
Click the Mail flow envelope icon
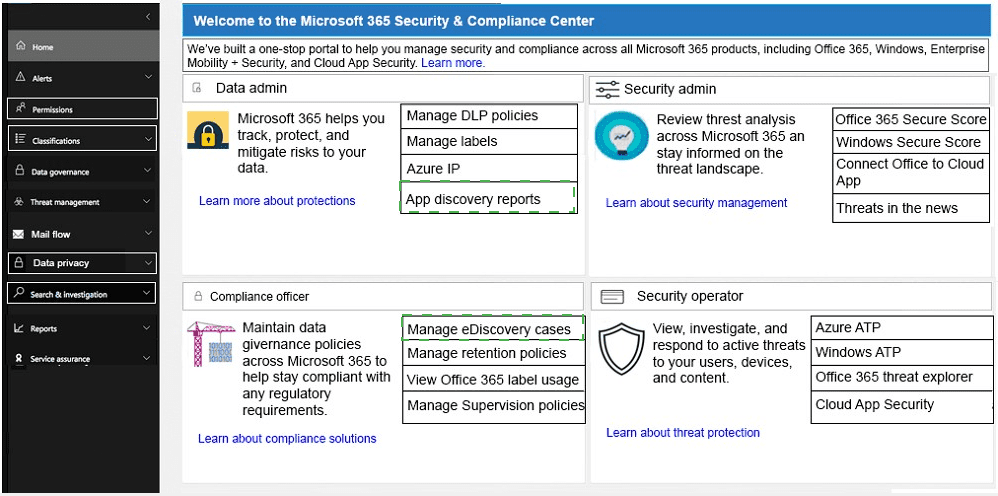point(18,234)
